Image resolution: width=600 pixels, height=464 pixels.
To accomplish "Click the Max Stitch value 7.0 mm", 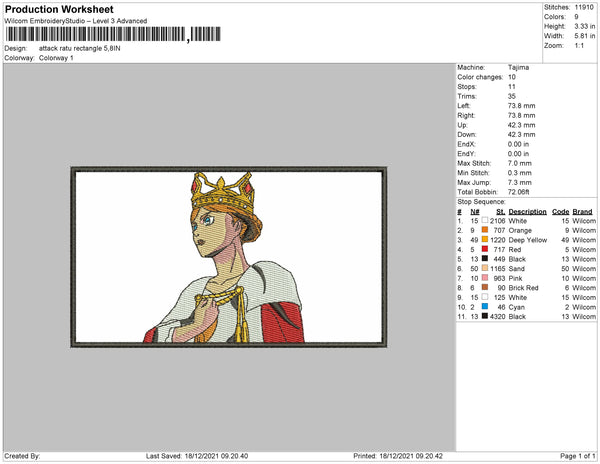I will point(520,163).
